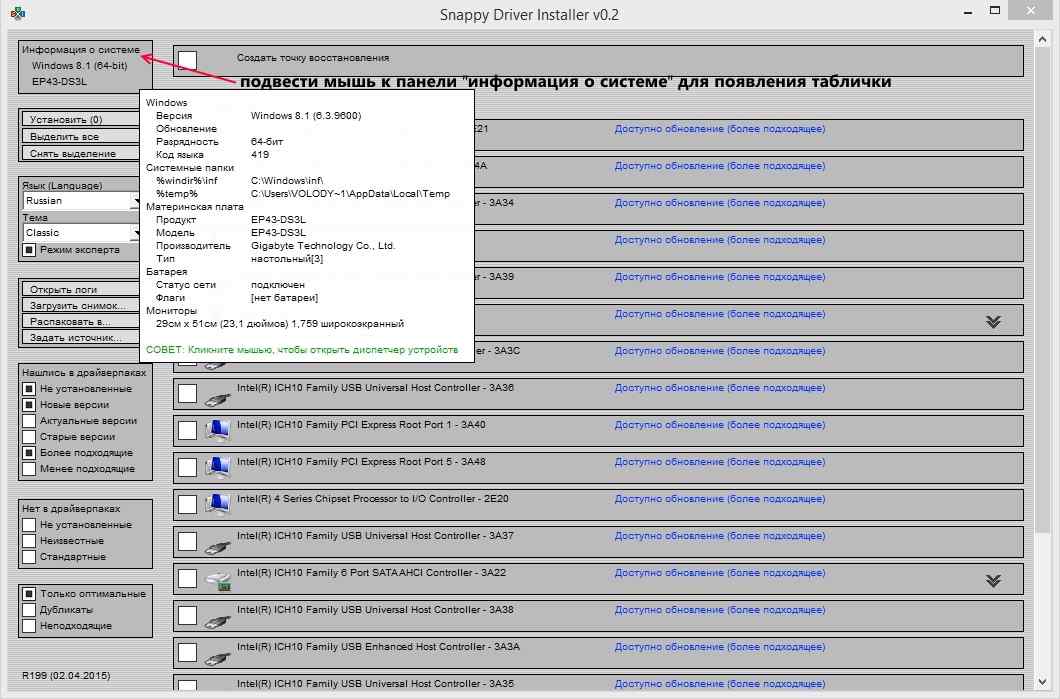
Task: Open the update link in the 3A3C row
Action: coord(720,351)
